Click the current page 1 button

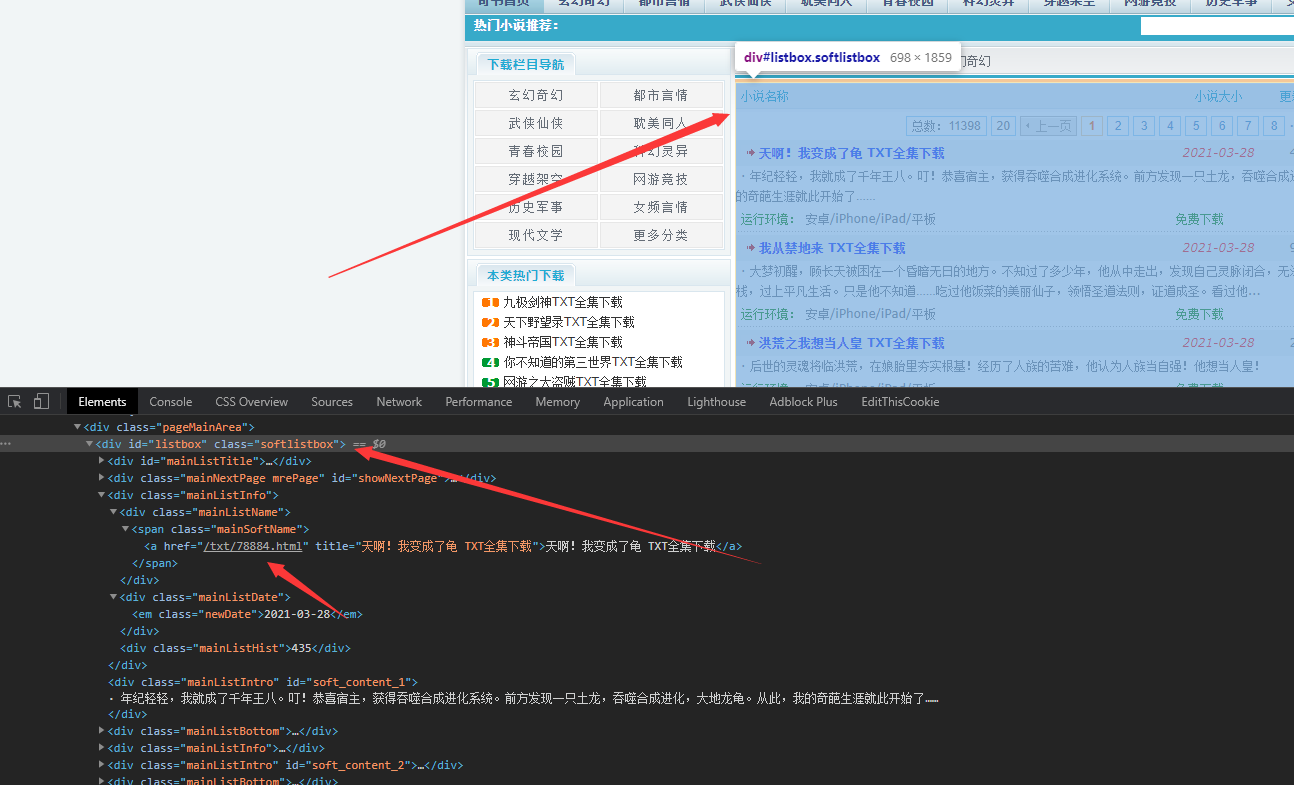click(x=1092, y=126)
